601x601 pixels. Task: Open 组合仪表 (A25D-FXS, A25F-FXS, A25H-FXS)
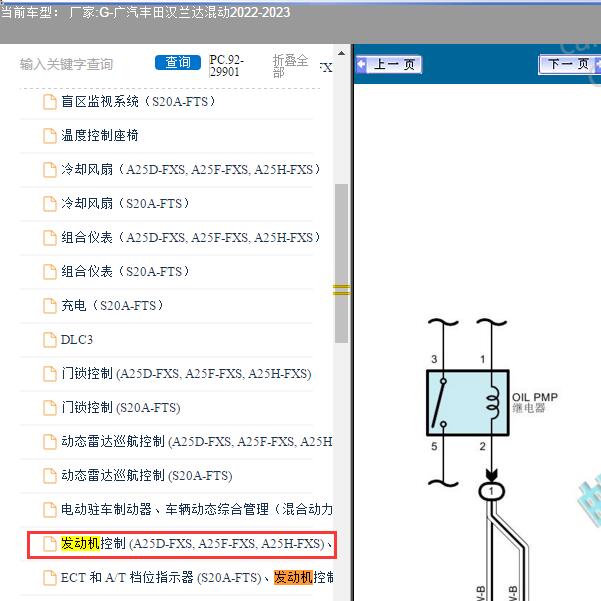pyautogui.click(x=190, y=237)
